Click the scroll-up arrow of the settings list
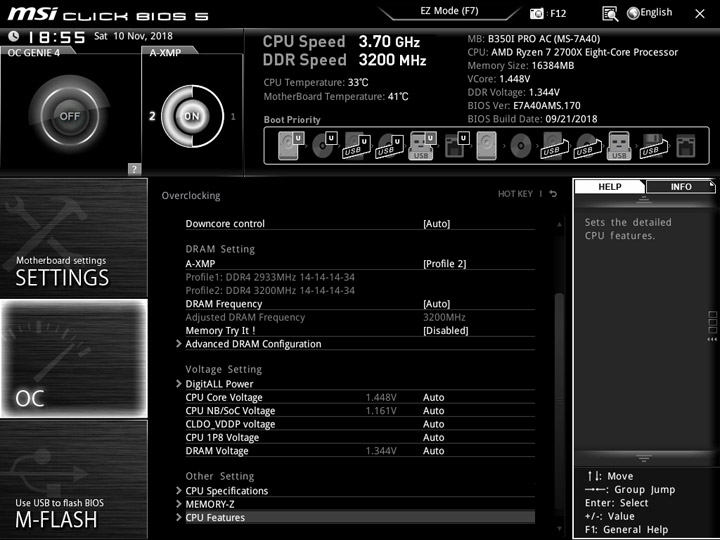The width and height of the screenshot is (720, 540). point(559,225)
